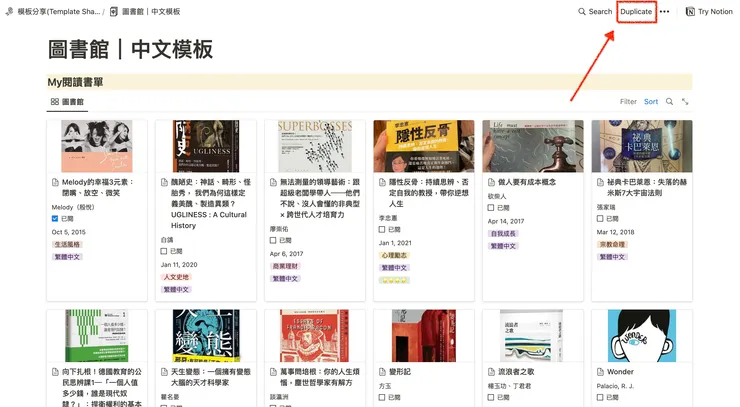This screenshot has height=407, width=740.
Task: Check 已閱 on the 流浪者之歌 card
Action: (x=491, y=398)
